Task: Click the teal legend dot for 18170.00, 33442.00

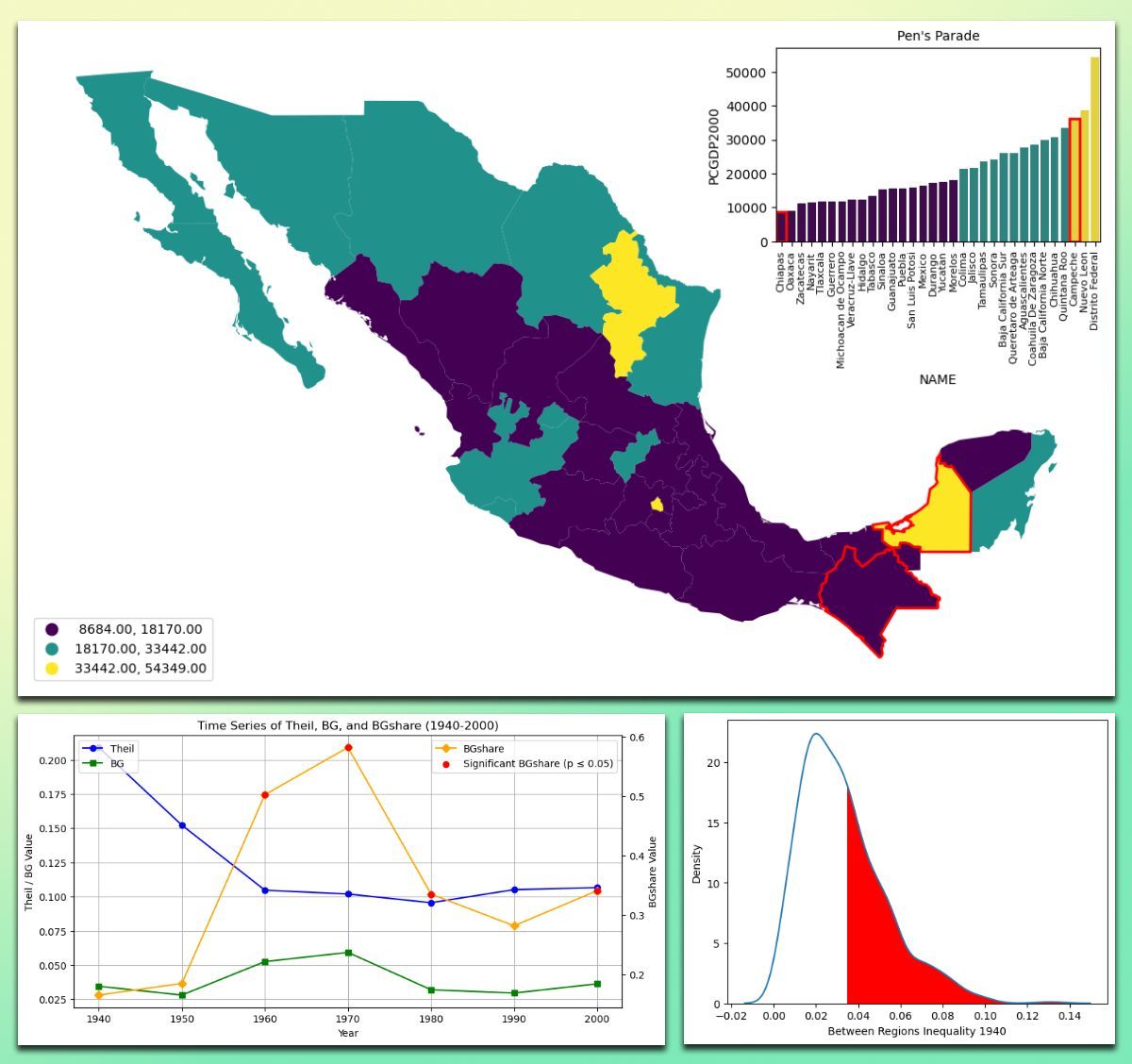Action: tap(52, 649)
